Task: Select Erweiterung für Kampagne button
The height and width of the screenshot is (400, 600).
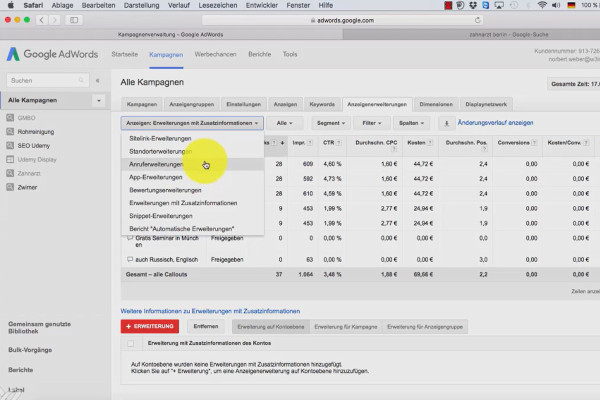Action: coord(346,327)
